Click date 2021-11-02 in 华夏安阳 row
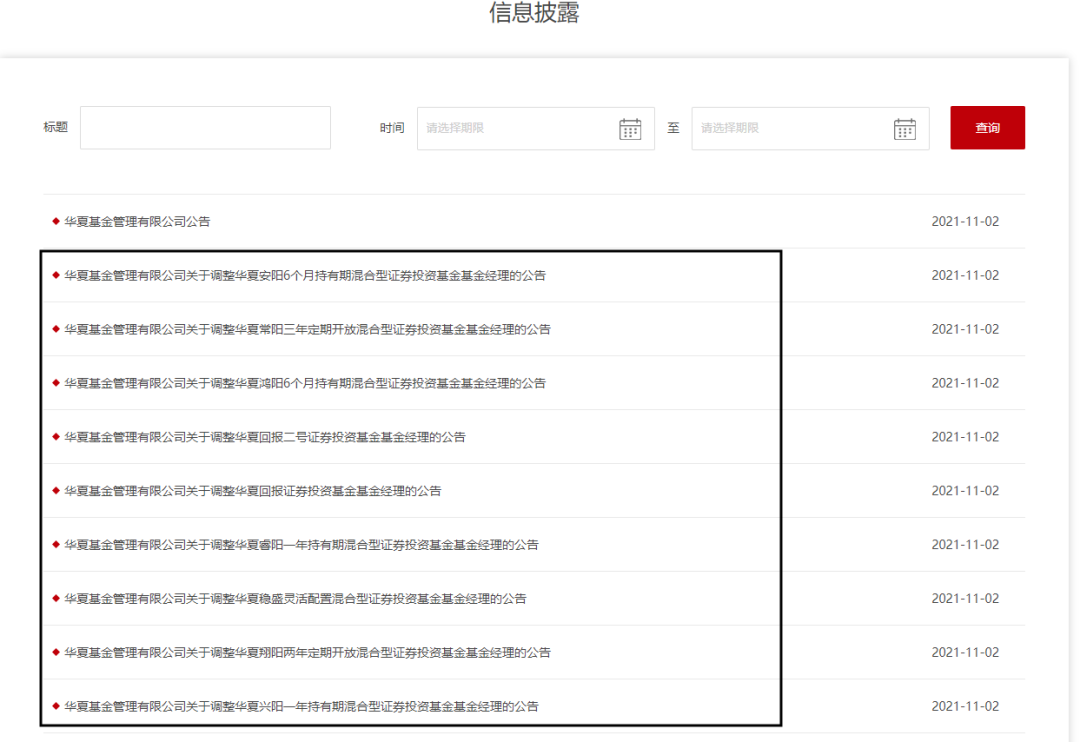 pyautogui.click(x=965, y=276)
